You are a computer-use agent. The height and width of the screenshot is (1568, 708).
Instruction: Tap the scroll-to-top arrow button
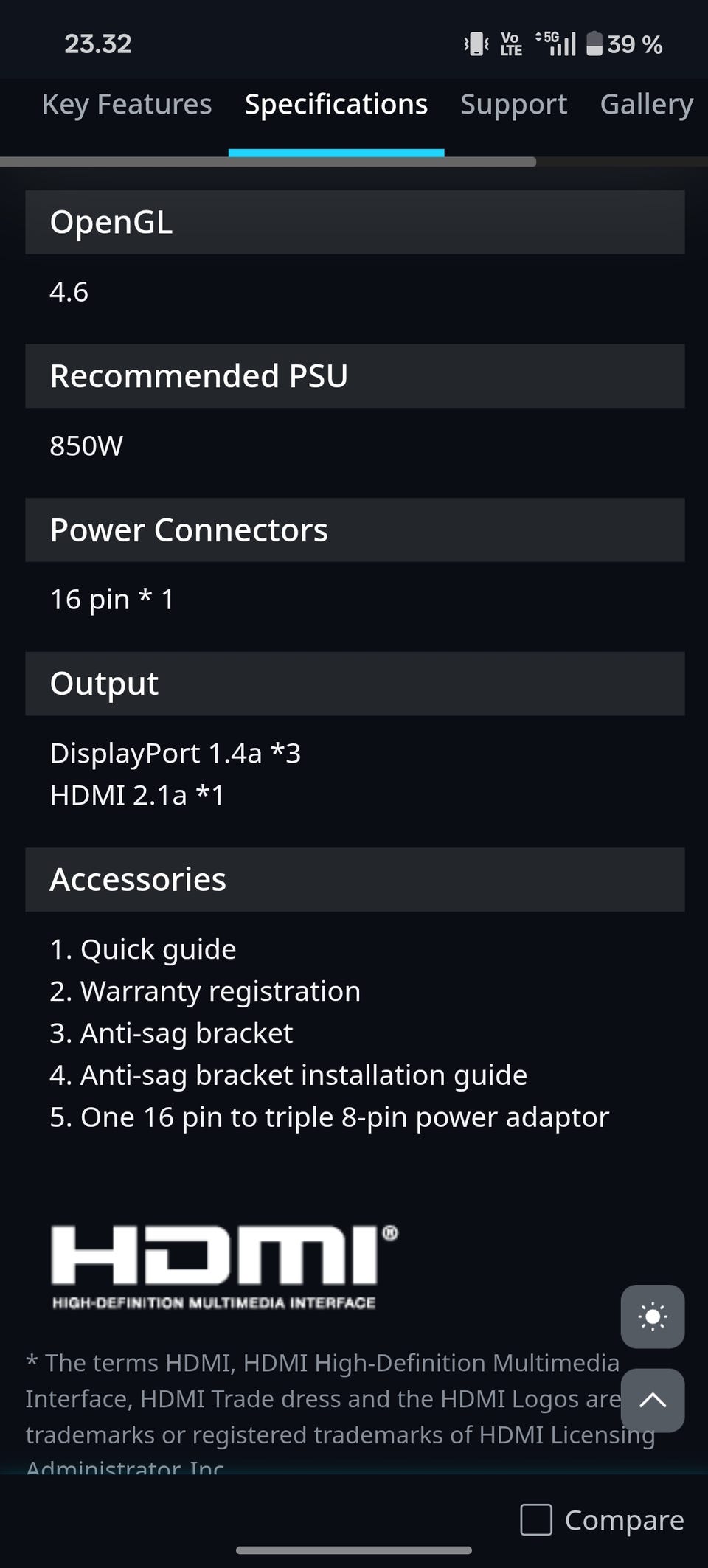click(x=652, y=1400)
